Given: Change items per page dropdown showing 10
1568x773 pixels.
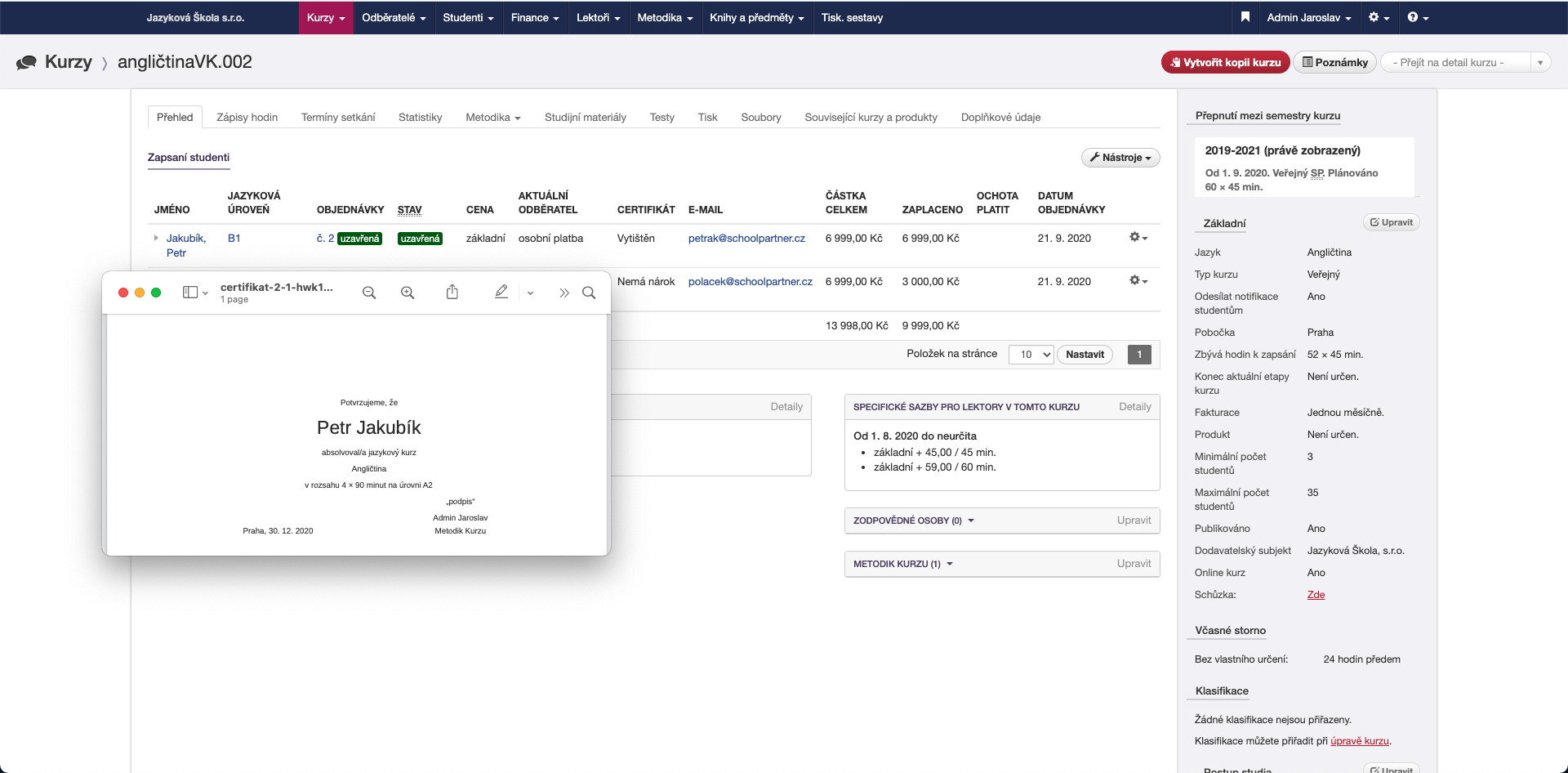Looking at the screenshot, I should click(1031, 355).
